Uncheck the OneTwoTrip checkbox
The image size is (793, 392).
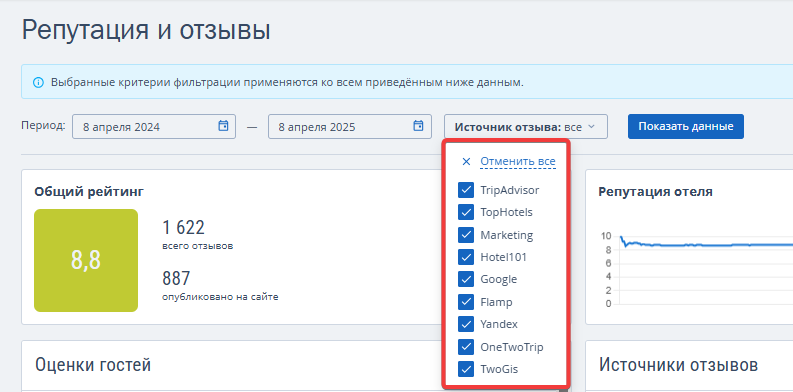point(466,347)
